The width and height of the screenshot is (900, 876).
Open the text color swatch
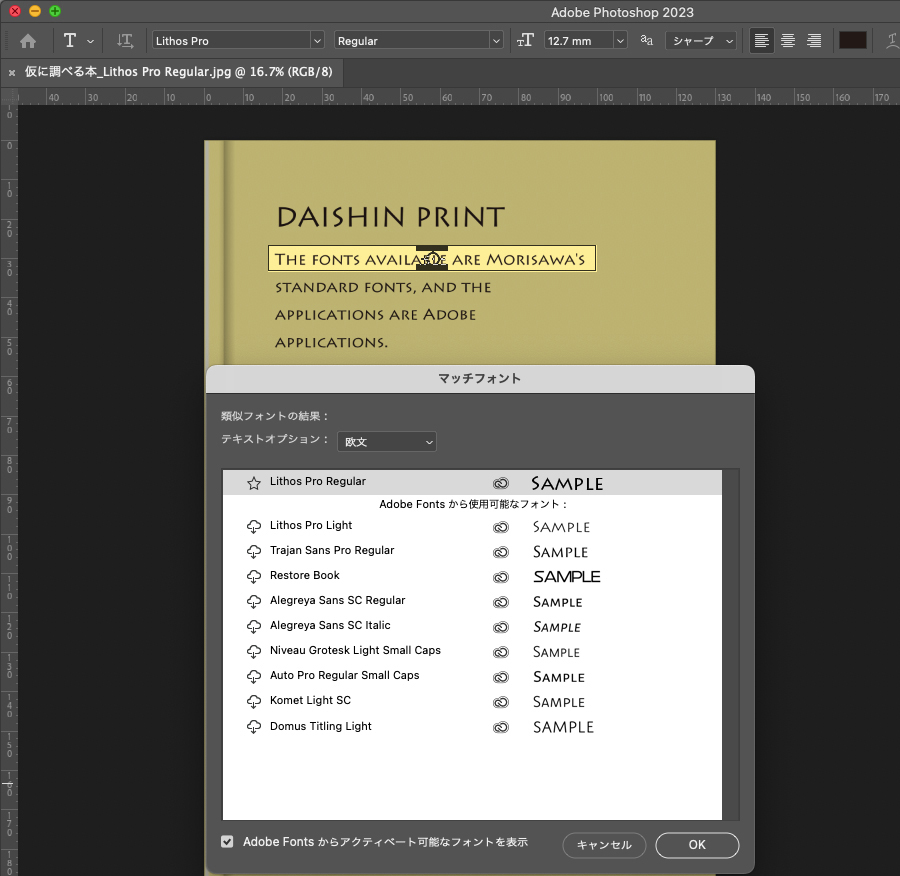[853, 40]
